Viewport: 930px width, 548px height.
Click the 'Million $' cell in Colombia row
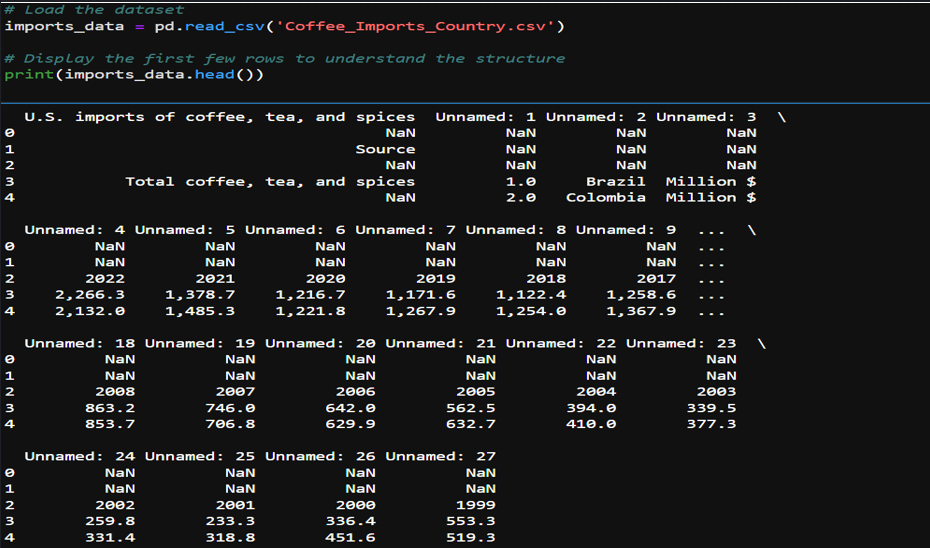(711, 197)
